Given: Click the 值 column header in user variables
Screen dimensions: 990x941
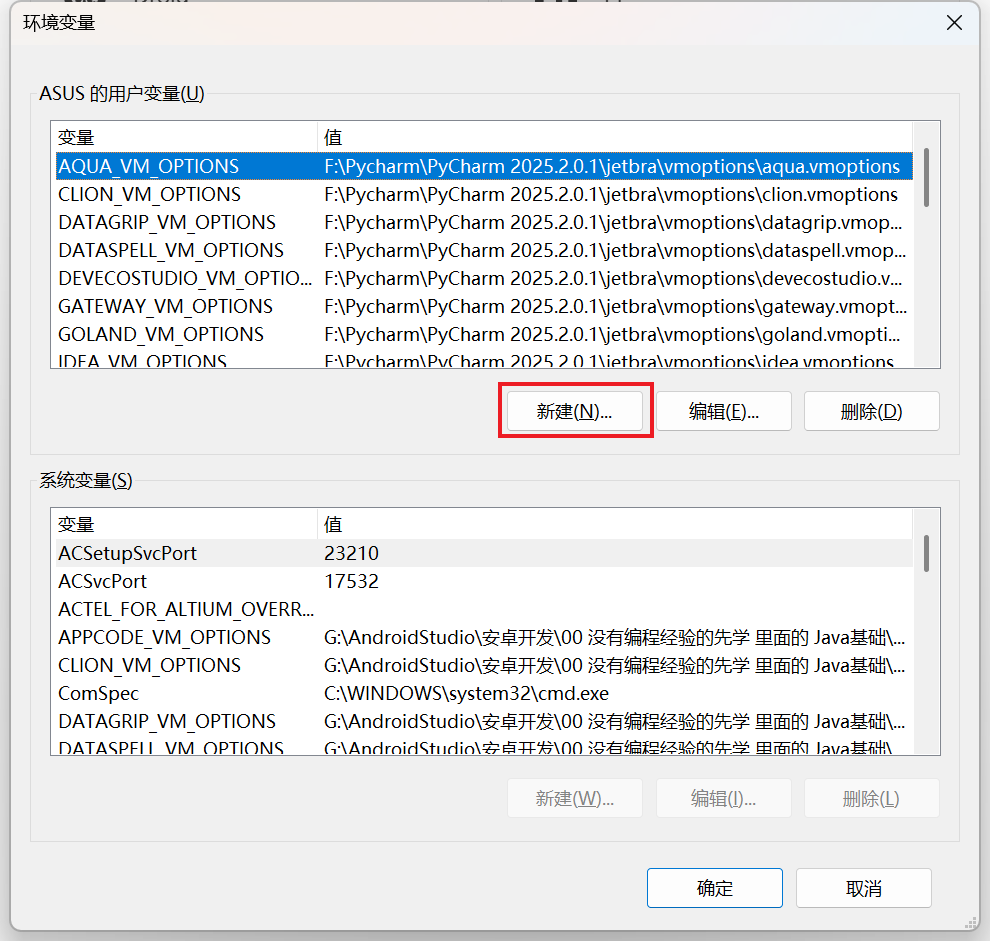Looking at the screenshot, I should pyautogui.click(x=615, y=137).
